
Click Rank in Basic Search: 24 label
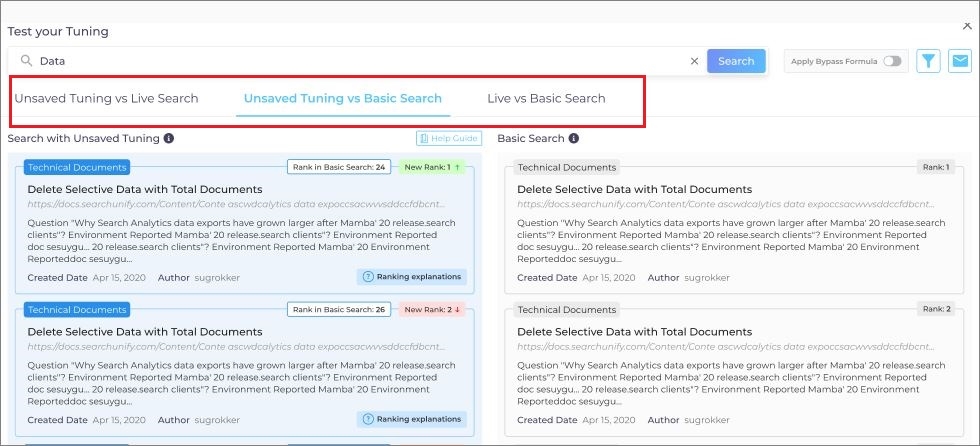point(339,167)
